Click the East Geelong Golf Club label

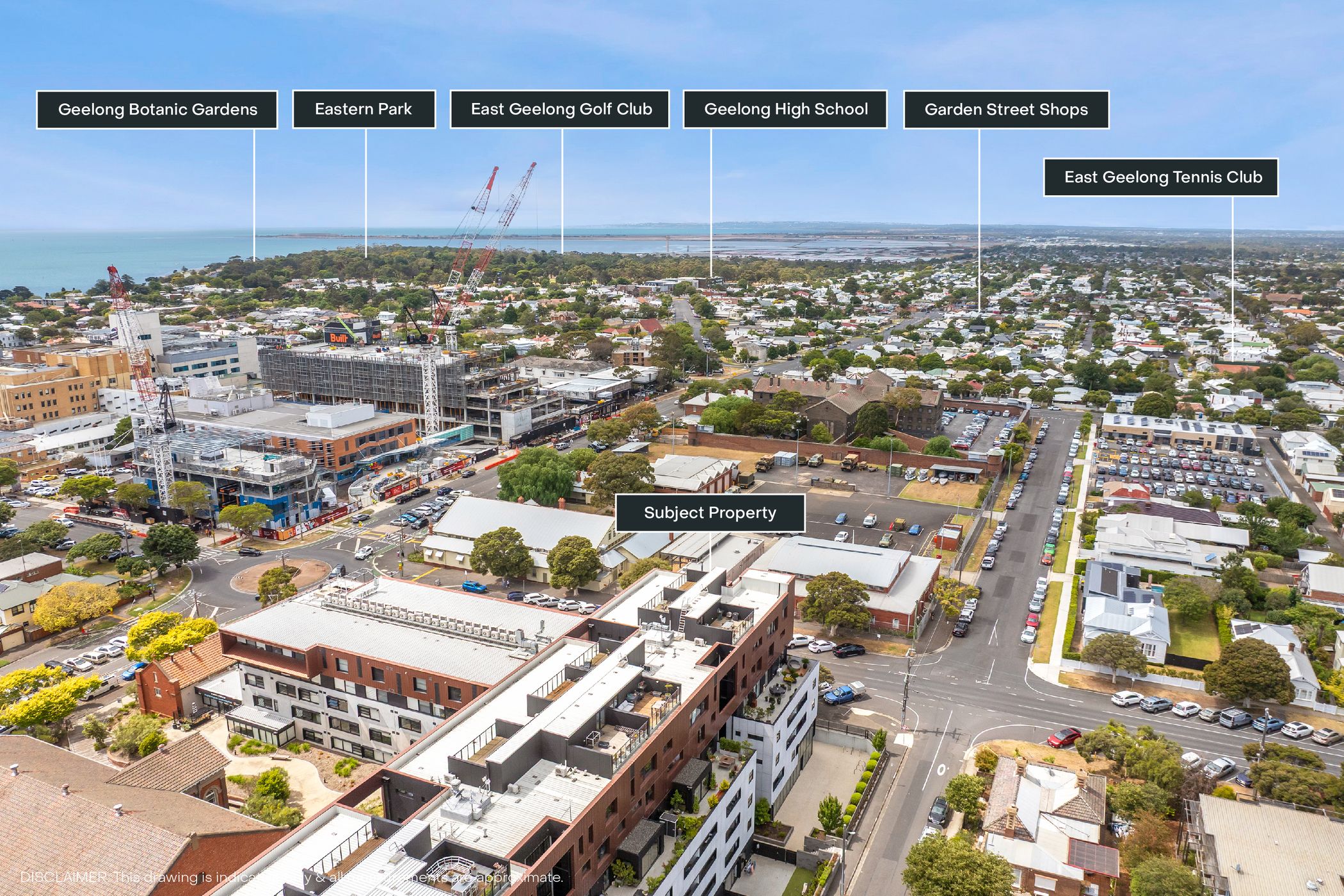561,109
